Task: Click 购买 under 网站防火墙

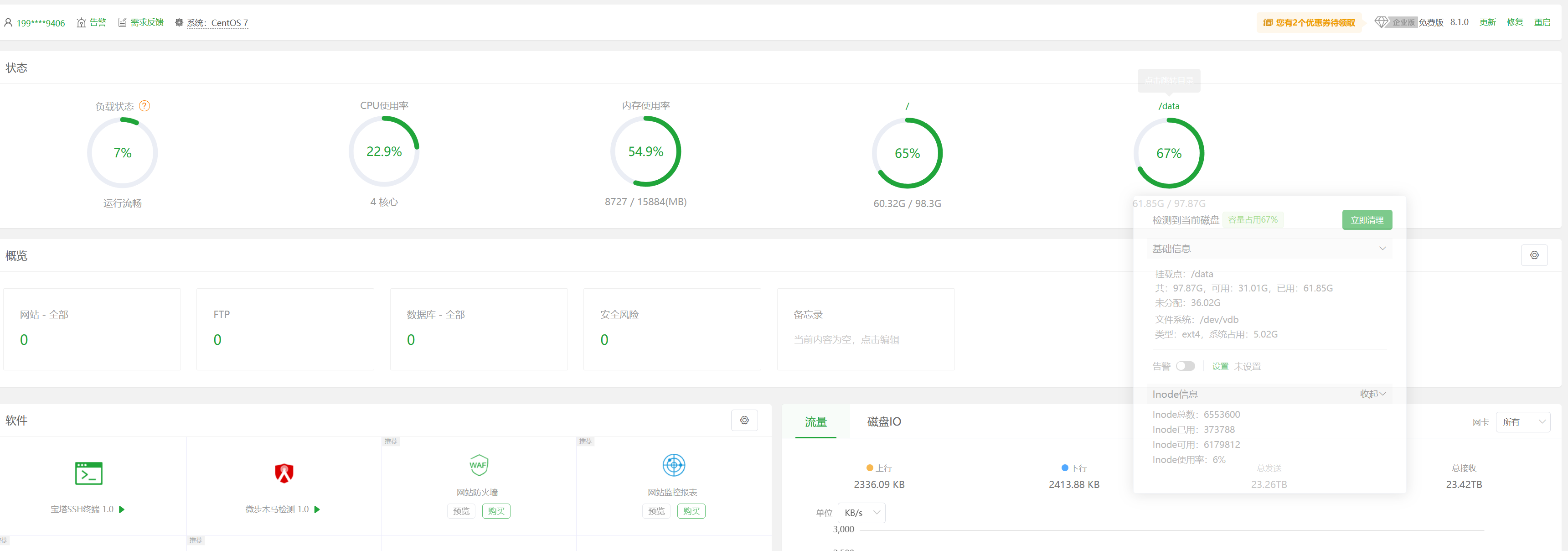Action: 496,511
